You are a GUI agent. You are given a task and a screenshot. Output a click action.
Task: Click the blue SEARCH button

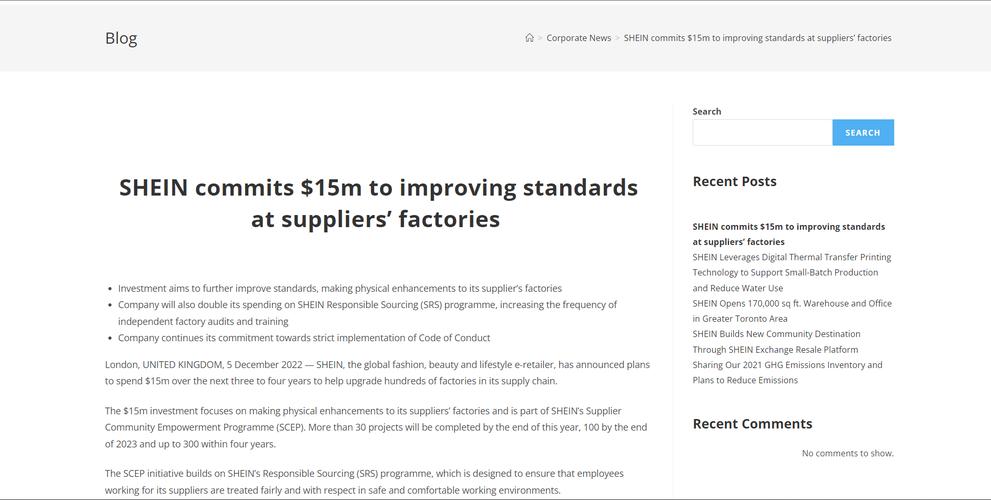tap(863, 133)
